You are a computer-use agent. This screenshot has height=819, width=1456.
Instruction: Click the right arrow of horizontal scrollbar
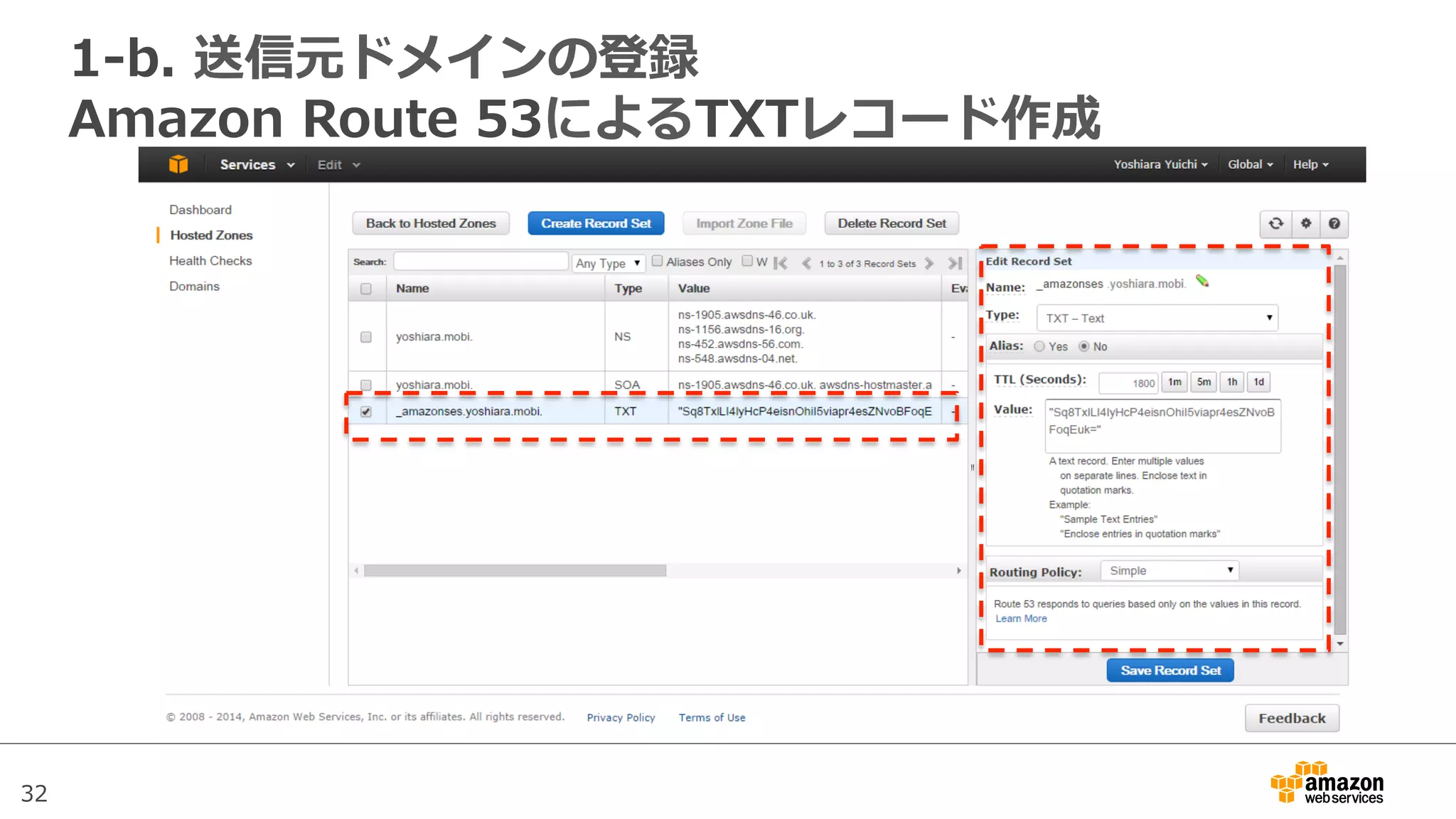958,570
